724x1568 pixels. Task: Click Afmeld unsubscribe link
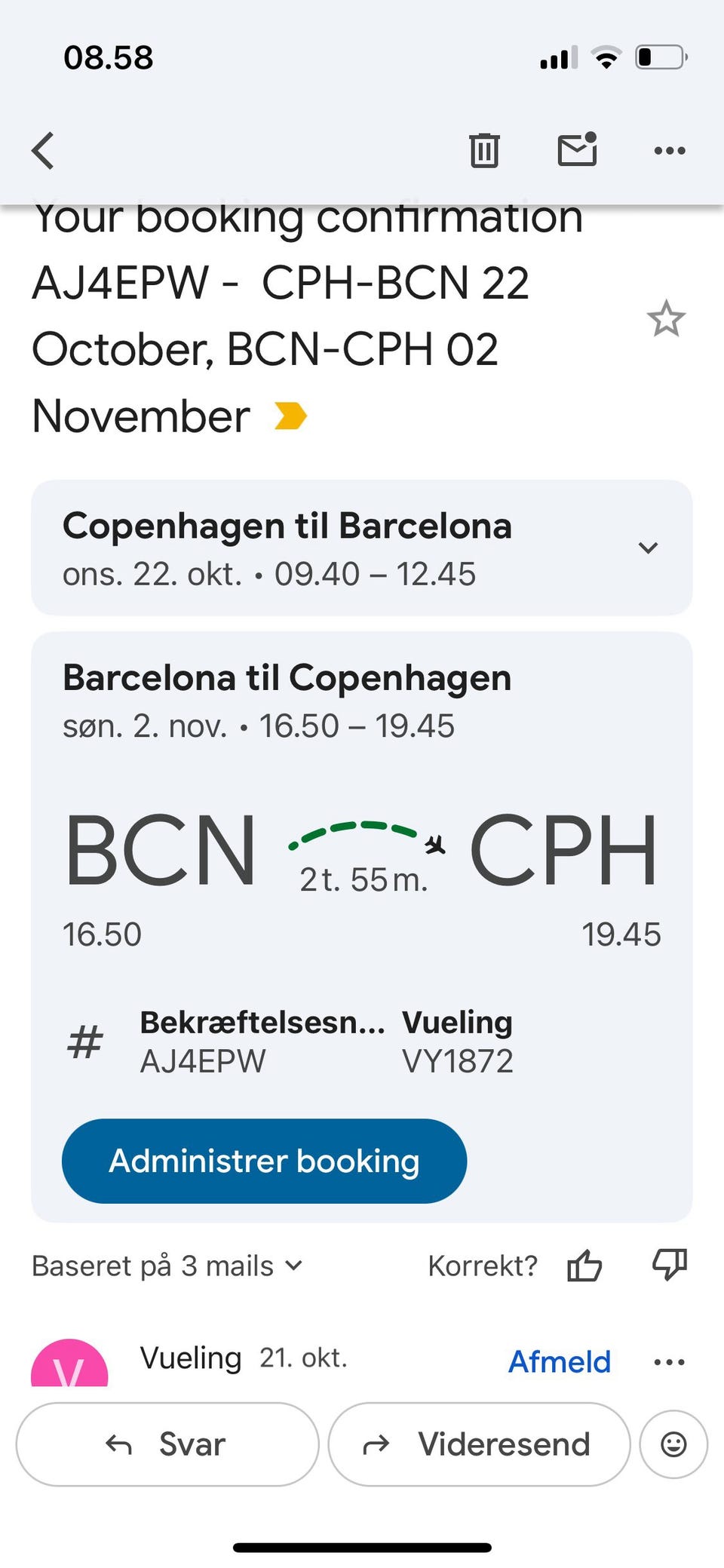pos(559,1362)
